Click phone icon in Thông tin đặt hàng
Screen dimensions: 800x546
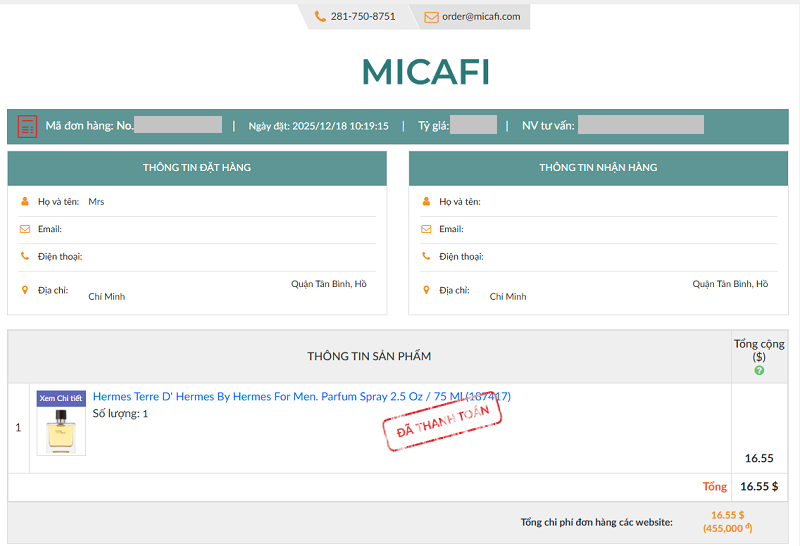click(25, 257)
